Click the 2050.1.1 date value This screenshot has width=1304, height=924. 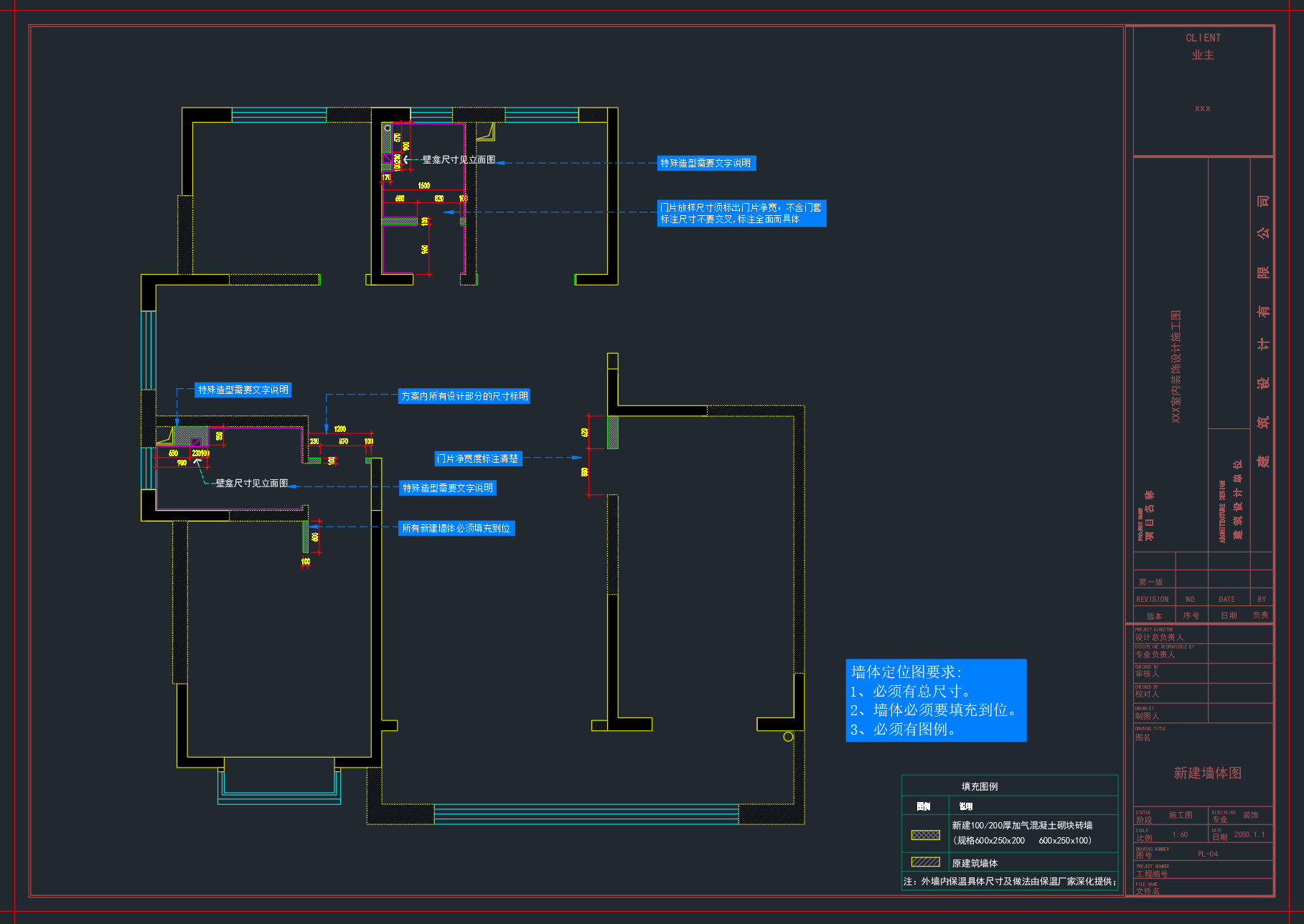point(1249,834)
